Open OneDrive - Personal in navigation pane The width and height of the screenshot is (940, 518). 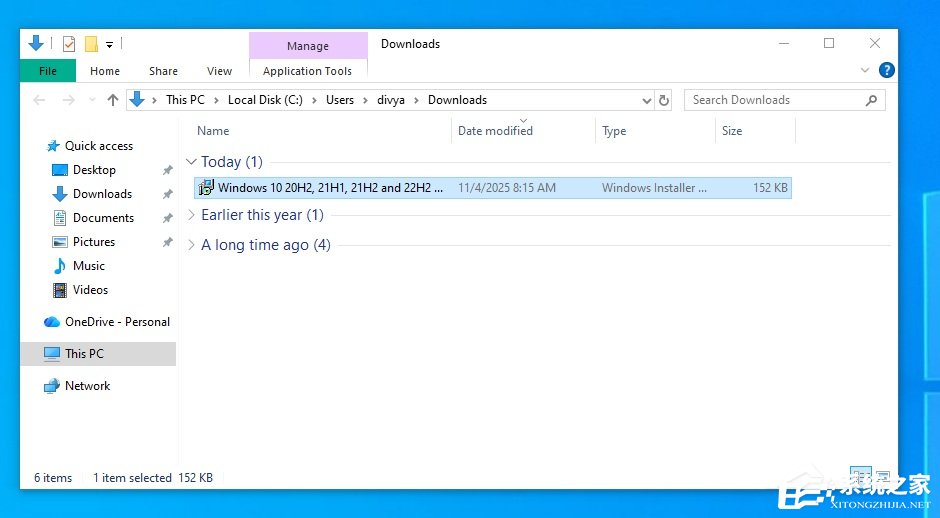click(x=118, y=321)
